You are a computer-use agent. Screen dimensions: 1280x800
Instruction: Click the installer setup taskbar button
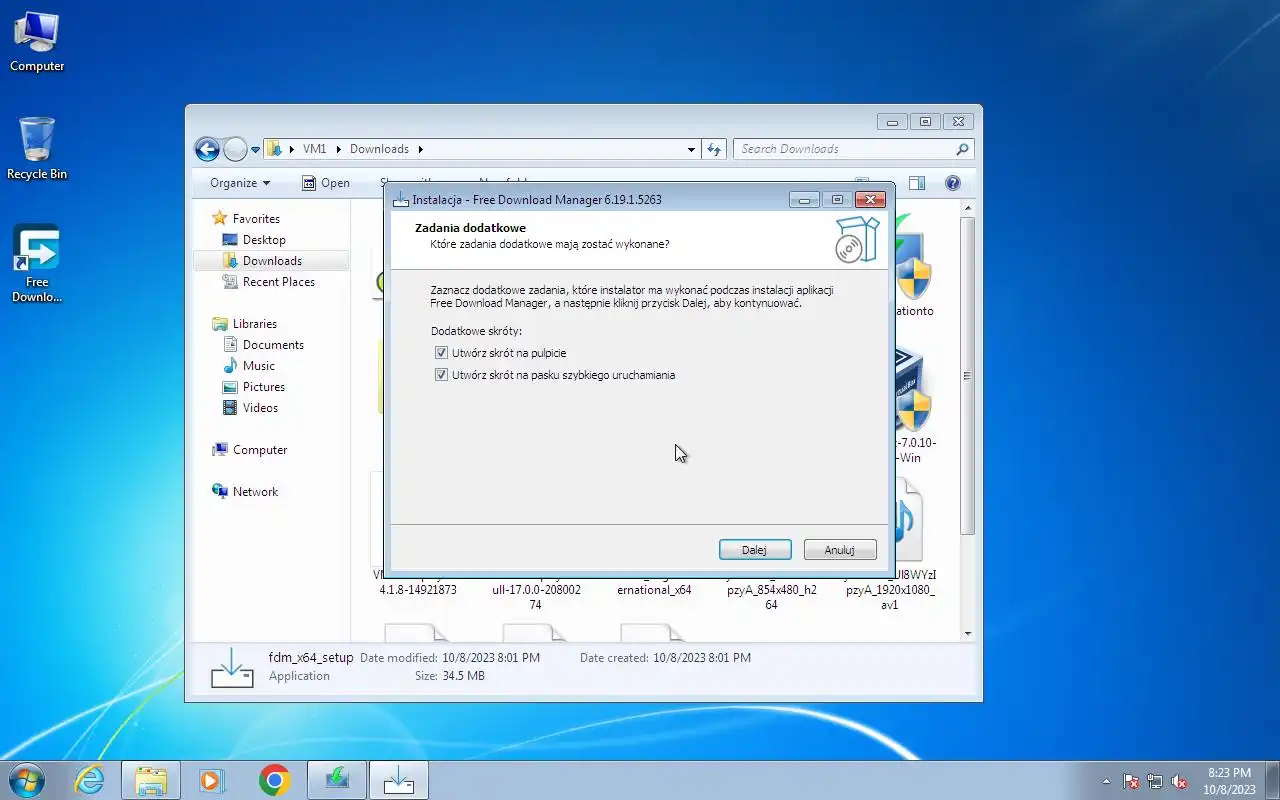[399, 780]
